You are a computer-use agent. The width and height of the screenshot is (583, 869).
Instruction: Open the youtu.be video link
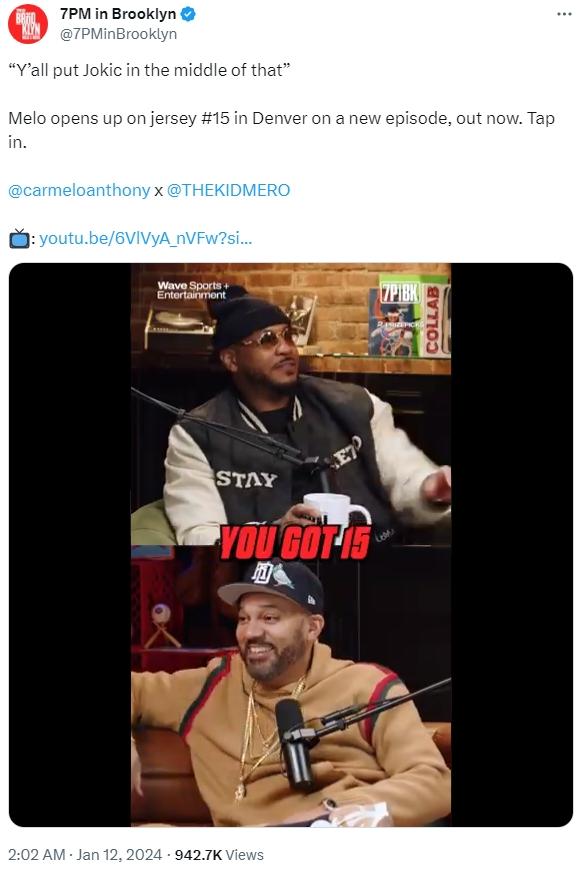click(x=146, y=238)
